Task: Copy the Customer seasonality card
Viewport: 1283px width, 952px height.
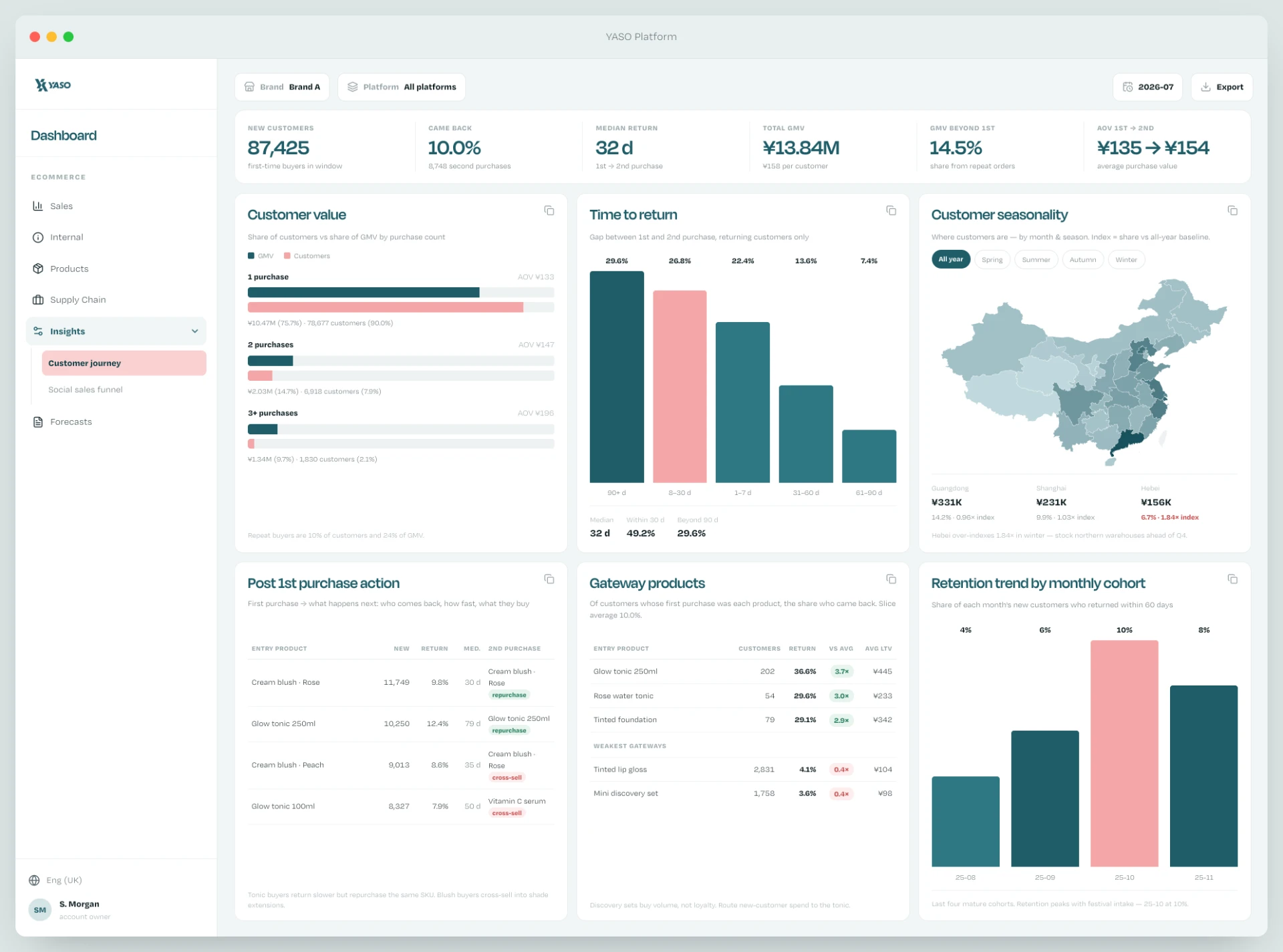Action: pyautogui.click(x=1232, y=210)
